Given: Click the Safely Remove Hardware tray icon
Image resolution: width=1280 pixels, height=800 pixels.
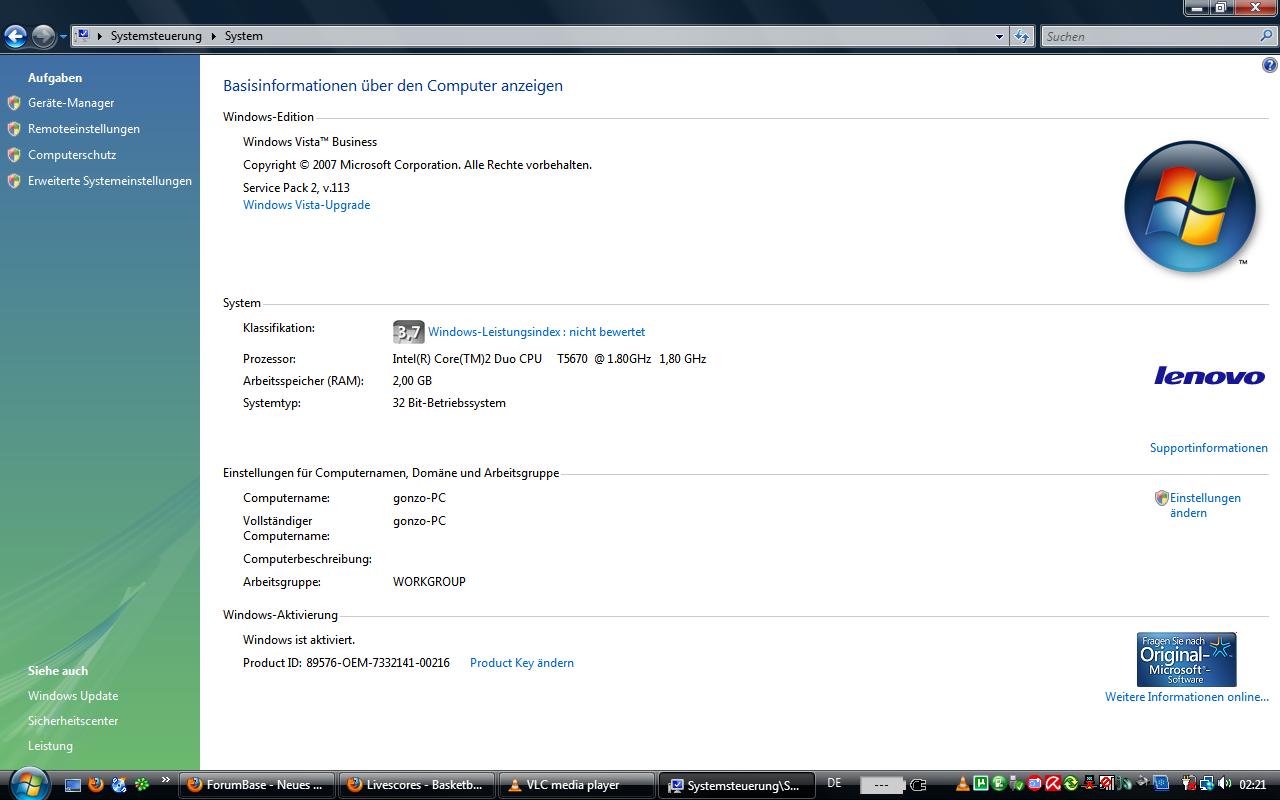Looking at the screenshot, I should (x=1016, y=785).
